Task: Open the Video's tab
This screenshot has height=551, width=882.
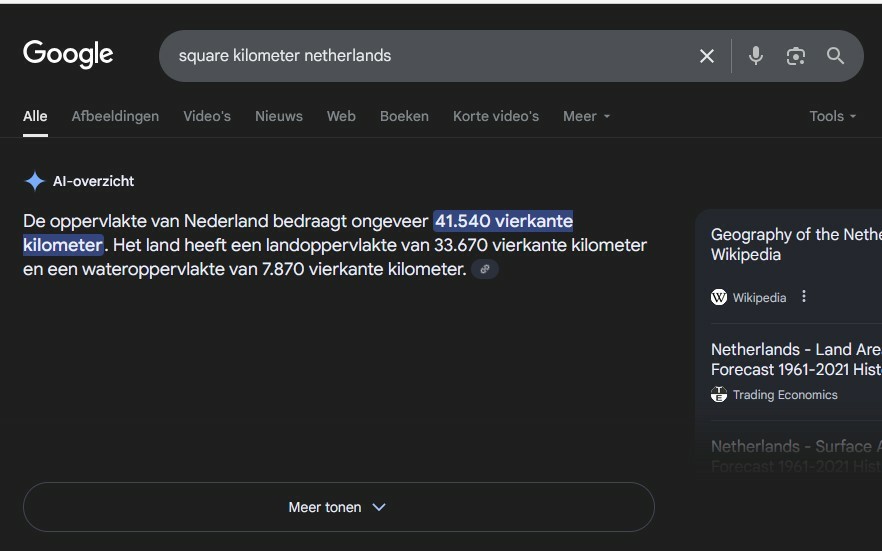Action: click(207, 116)
